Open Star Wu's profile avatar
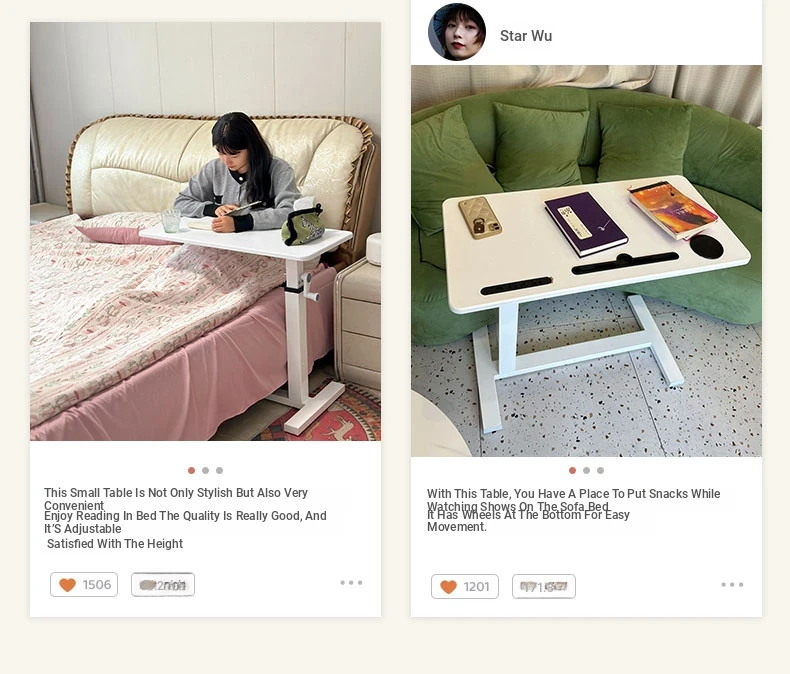 coord(457,32)
